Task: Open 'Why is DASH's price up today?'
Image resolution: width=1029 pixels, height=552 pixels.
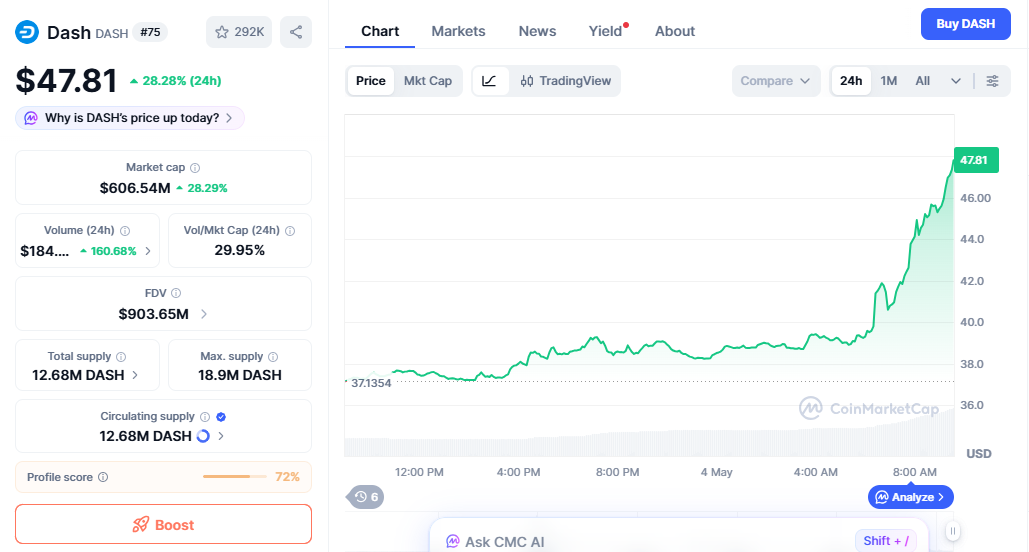Action: pos(130,118)
